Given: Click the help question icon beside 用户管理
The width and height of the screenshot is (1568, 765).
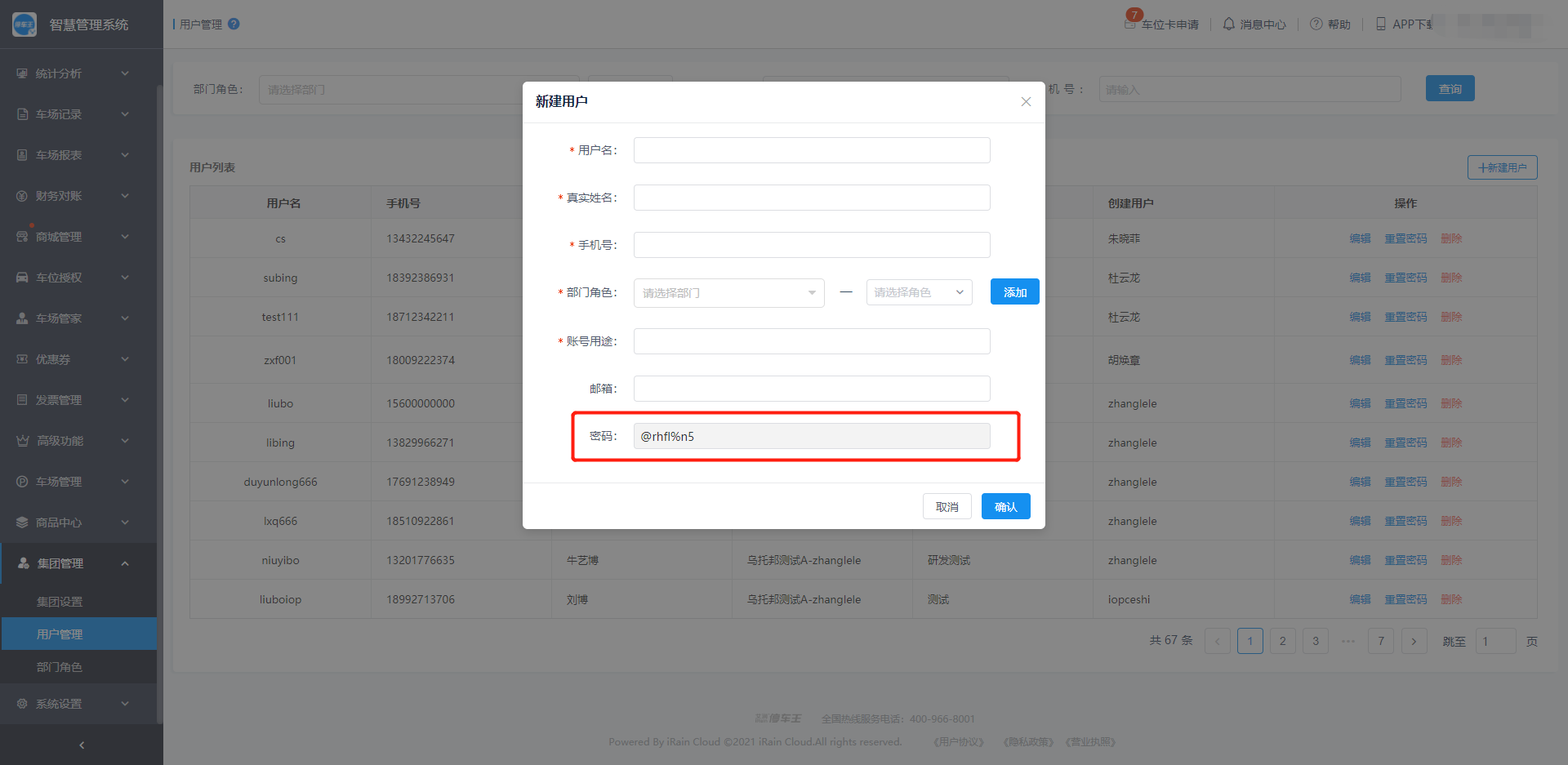Looking at the screenshot, I should [x=234, y=24].
